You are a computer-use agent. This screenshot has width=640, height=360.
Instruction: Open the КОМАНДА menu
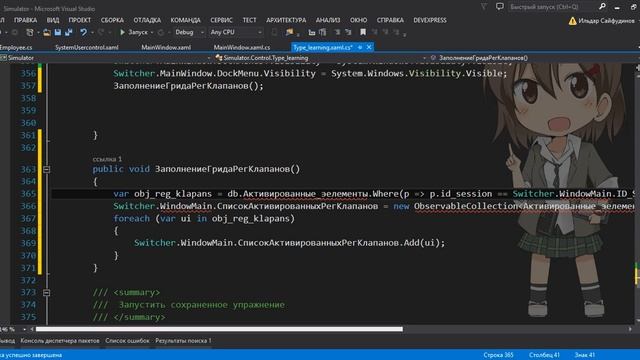[x=185, y=20]
